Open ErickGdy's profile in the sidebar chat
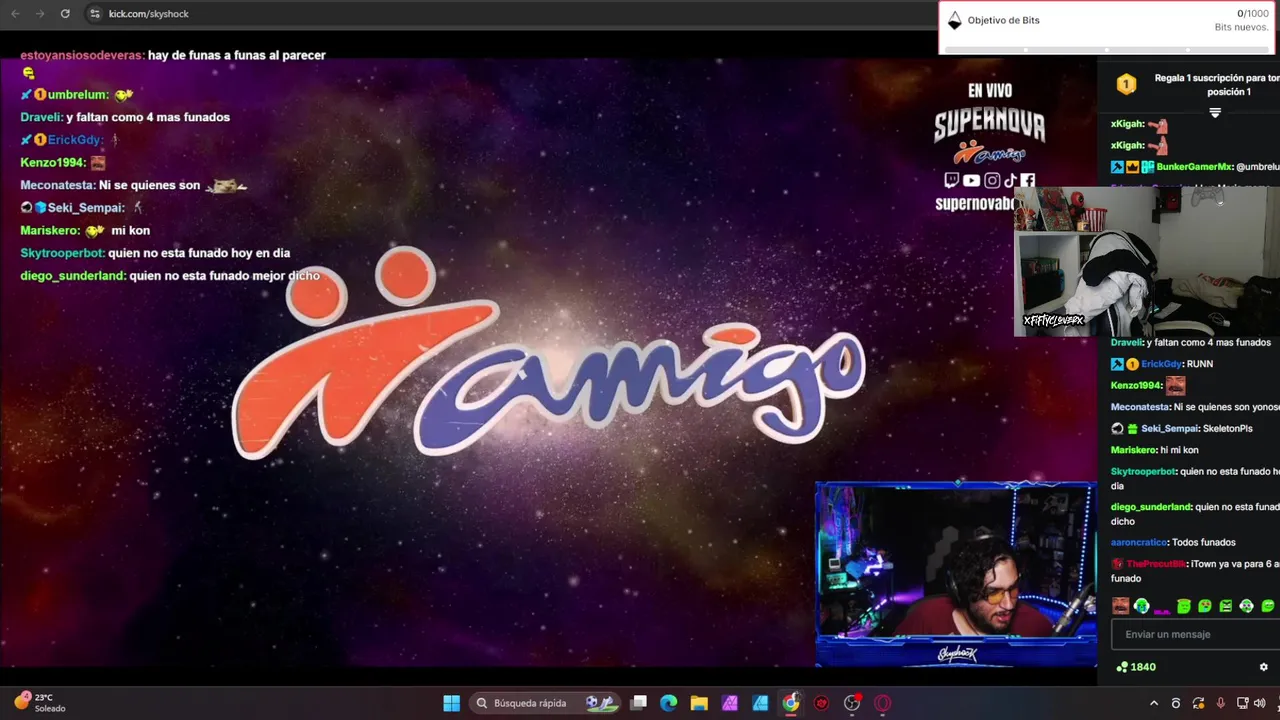 (x=1161, y=364)
